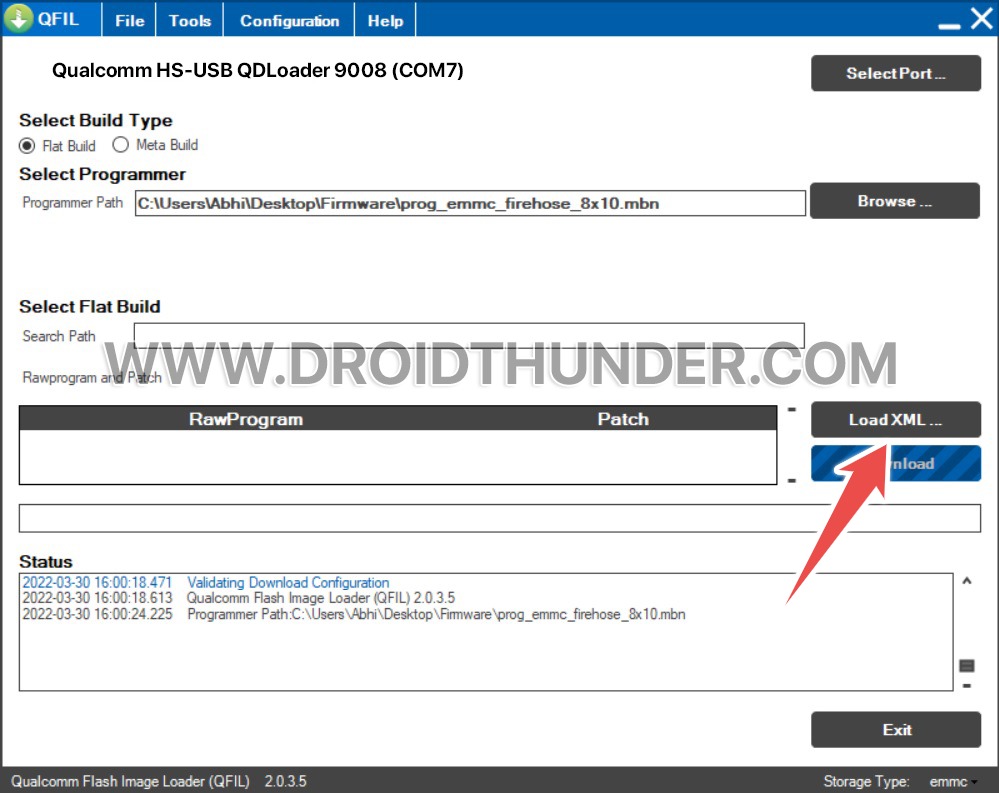The width and height of the screenshot is (999, 793).
Task: Browse for a programmer file
Action: point(894,200)
